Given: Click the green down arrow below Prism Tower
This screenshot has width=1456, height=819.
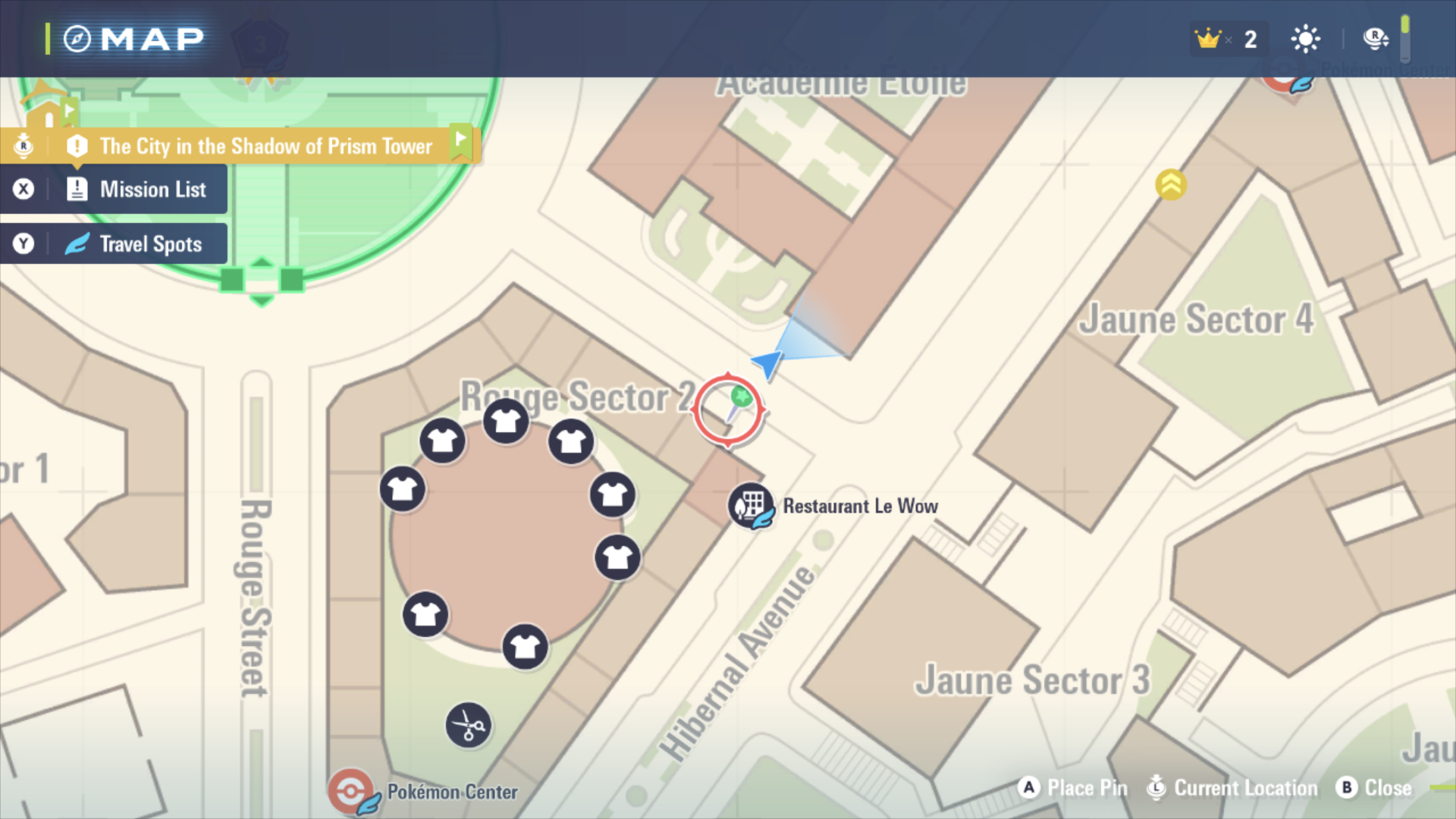Looking at the screenshot, I should pyautogui.click(x=262, y=301).
